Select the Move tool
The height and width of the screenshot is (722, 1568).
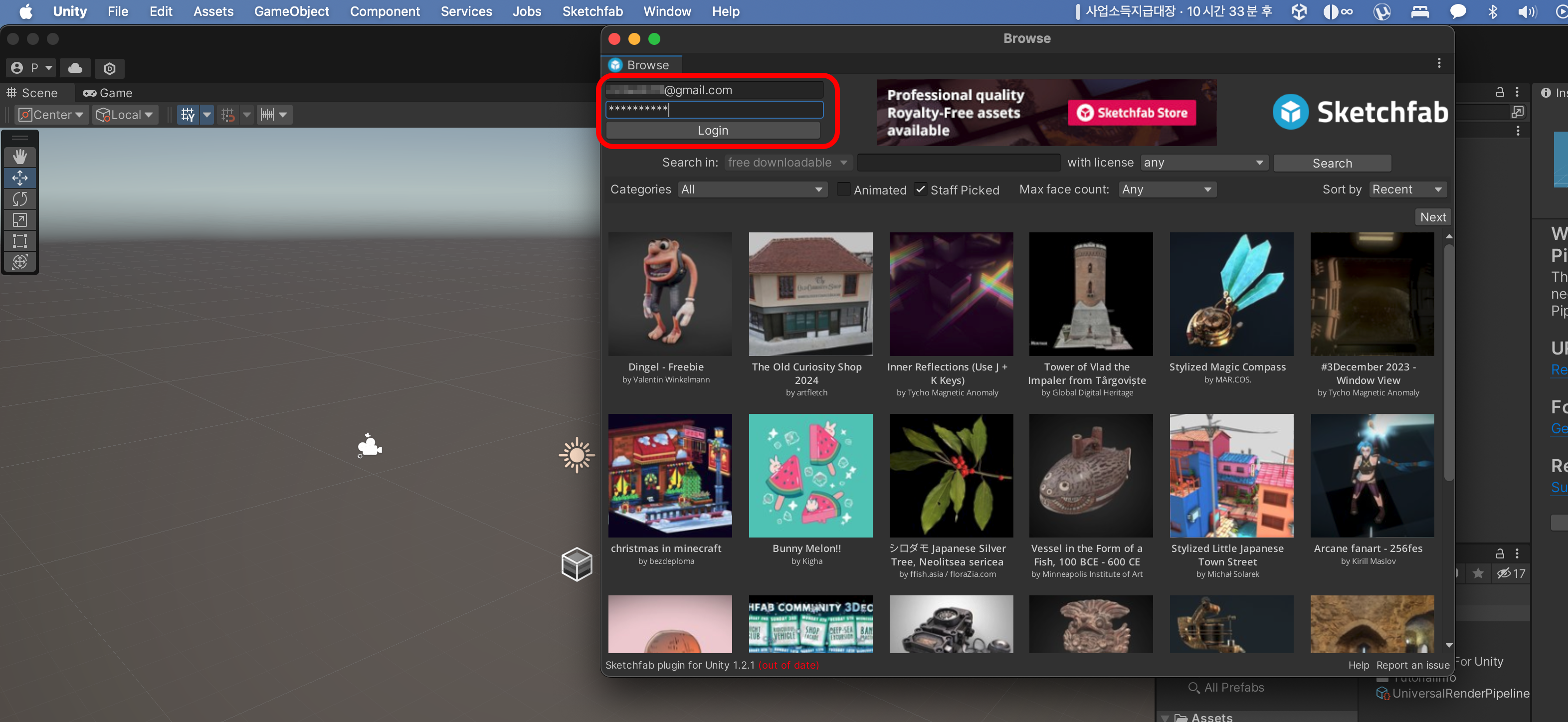click(19, 178)
